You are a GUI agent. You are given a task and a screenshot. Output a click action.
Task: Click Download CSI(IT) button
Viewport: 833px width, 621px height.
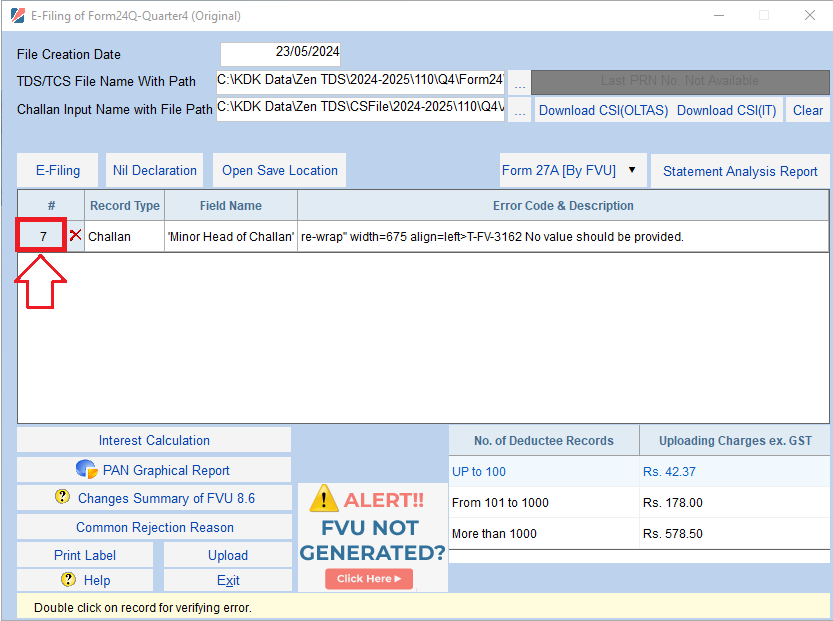[x=726, y=110]
